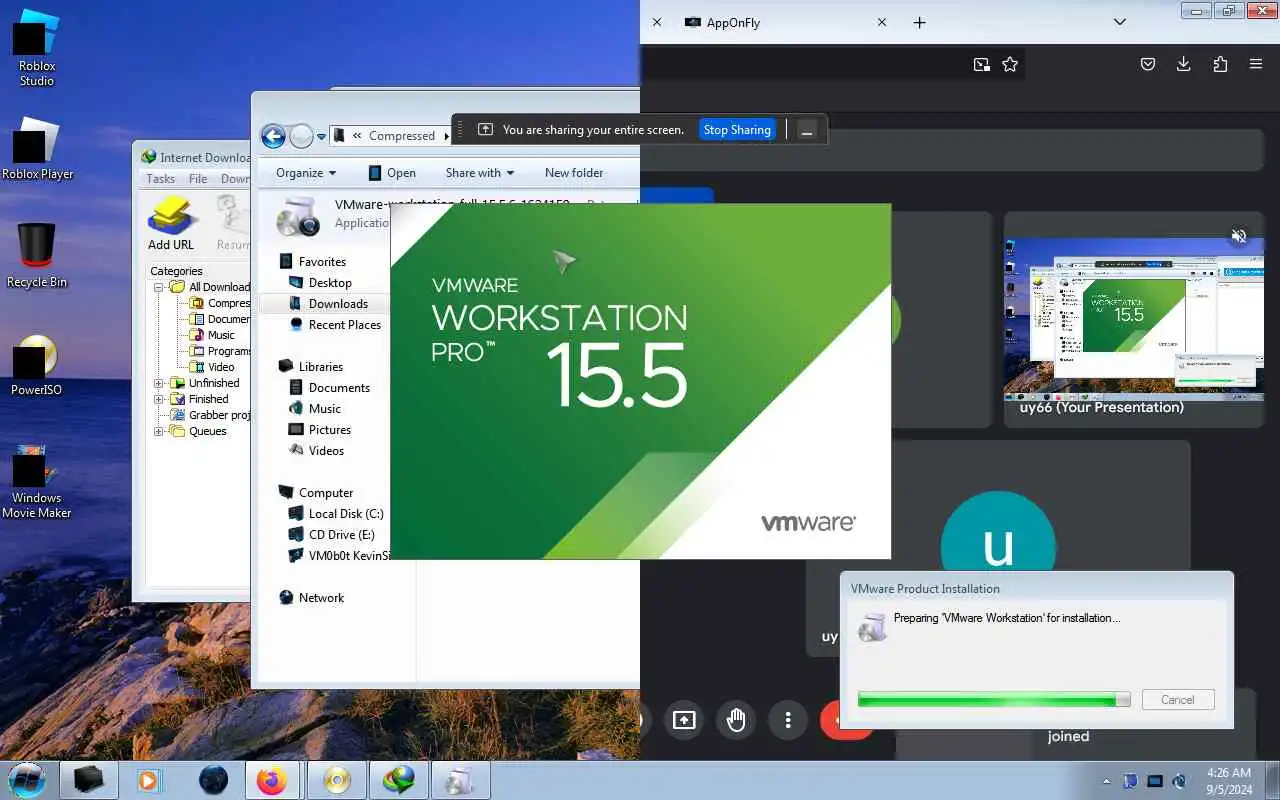
Task: Open the Windows Movie Maker desktop shortcut
Action: [37, 482]
